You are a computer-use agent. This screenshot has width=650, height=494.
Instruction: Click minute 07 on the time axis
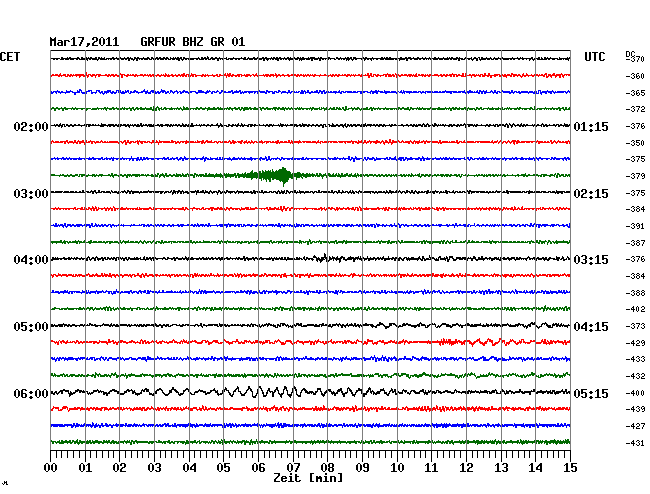tap(293, 468)
